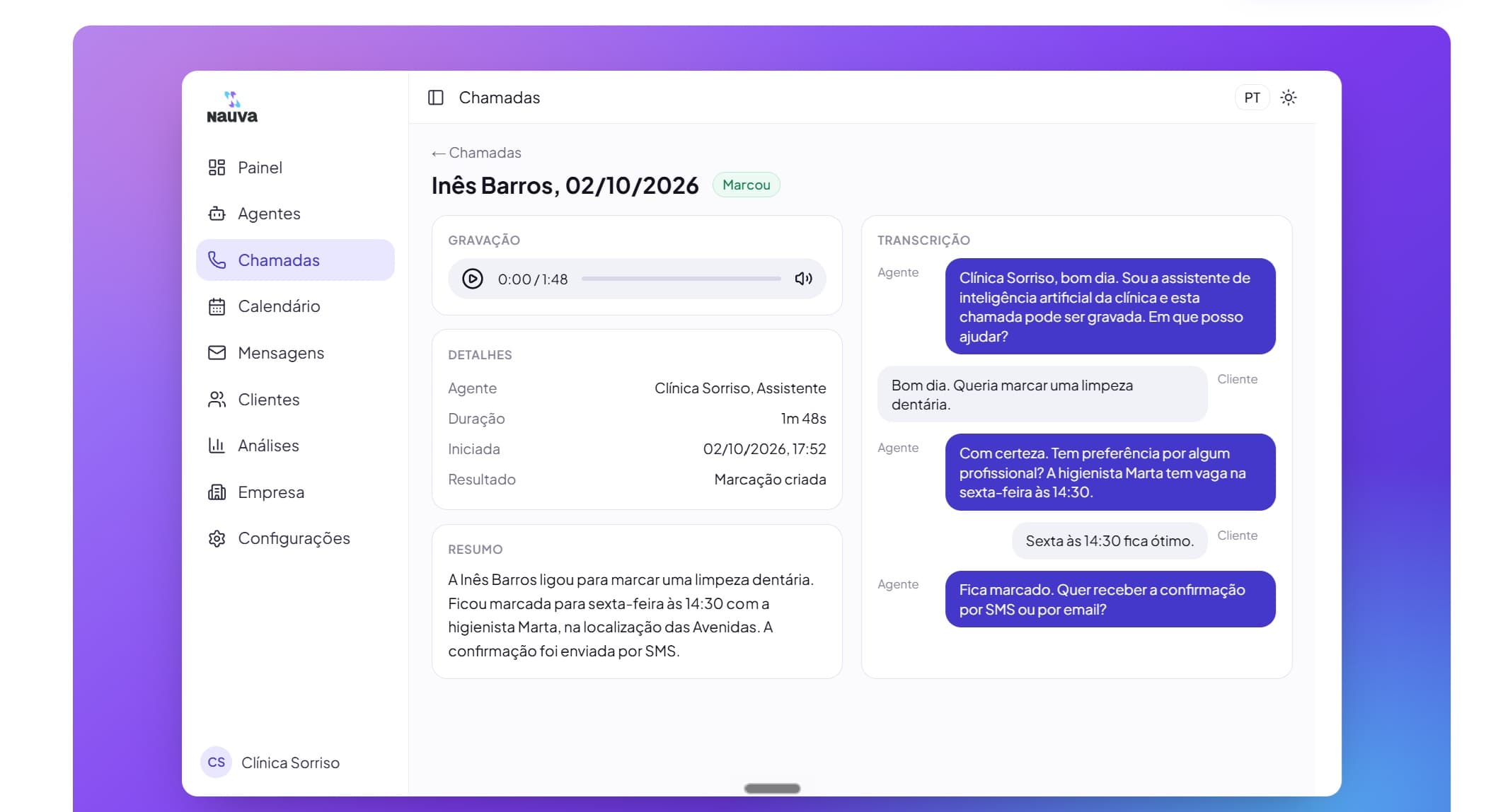The height and width of the screenshot is (812, 1486).
Task: Select Mensagens menu label
Action: (x=281, y=353)
